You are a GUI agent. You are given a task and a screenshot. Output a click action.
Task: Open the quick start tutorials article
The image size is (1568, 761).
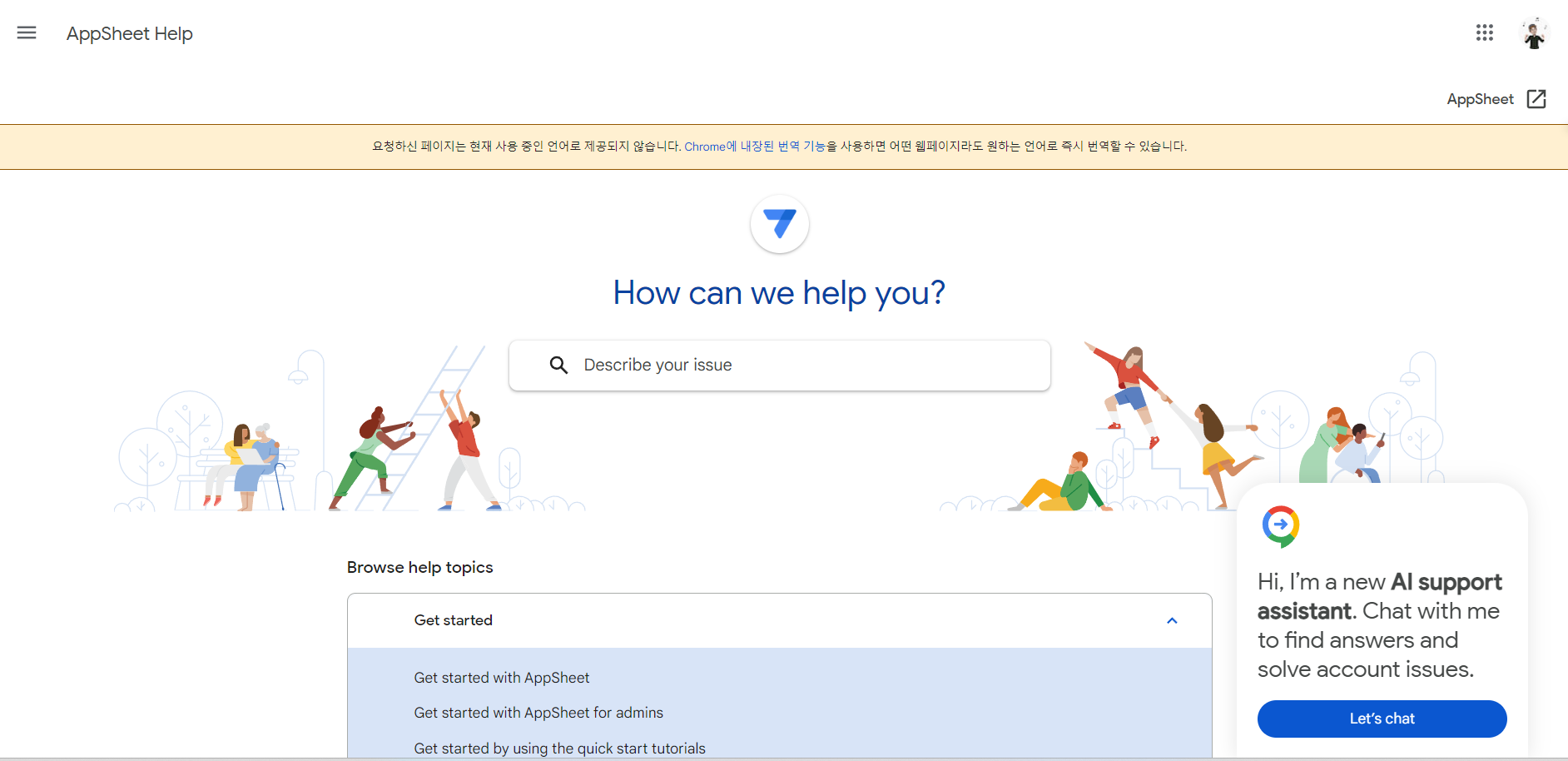pos(559,749)
